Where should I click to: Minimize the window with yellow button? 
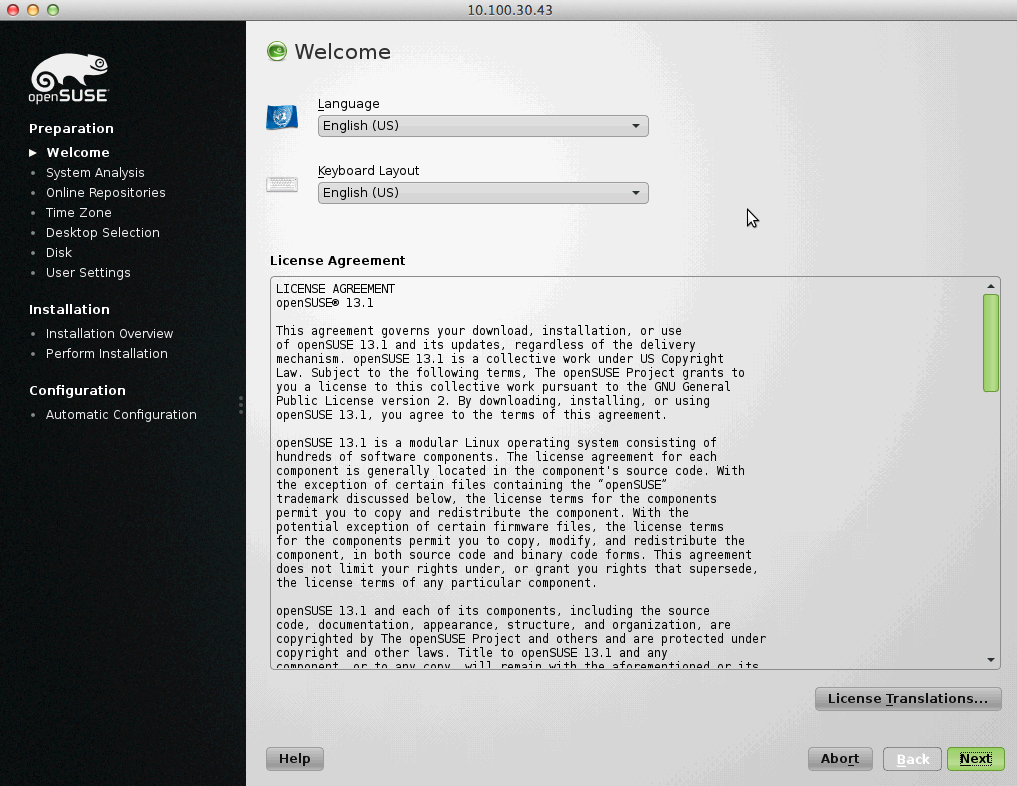[x=33, y=10]
